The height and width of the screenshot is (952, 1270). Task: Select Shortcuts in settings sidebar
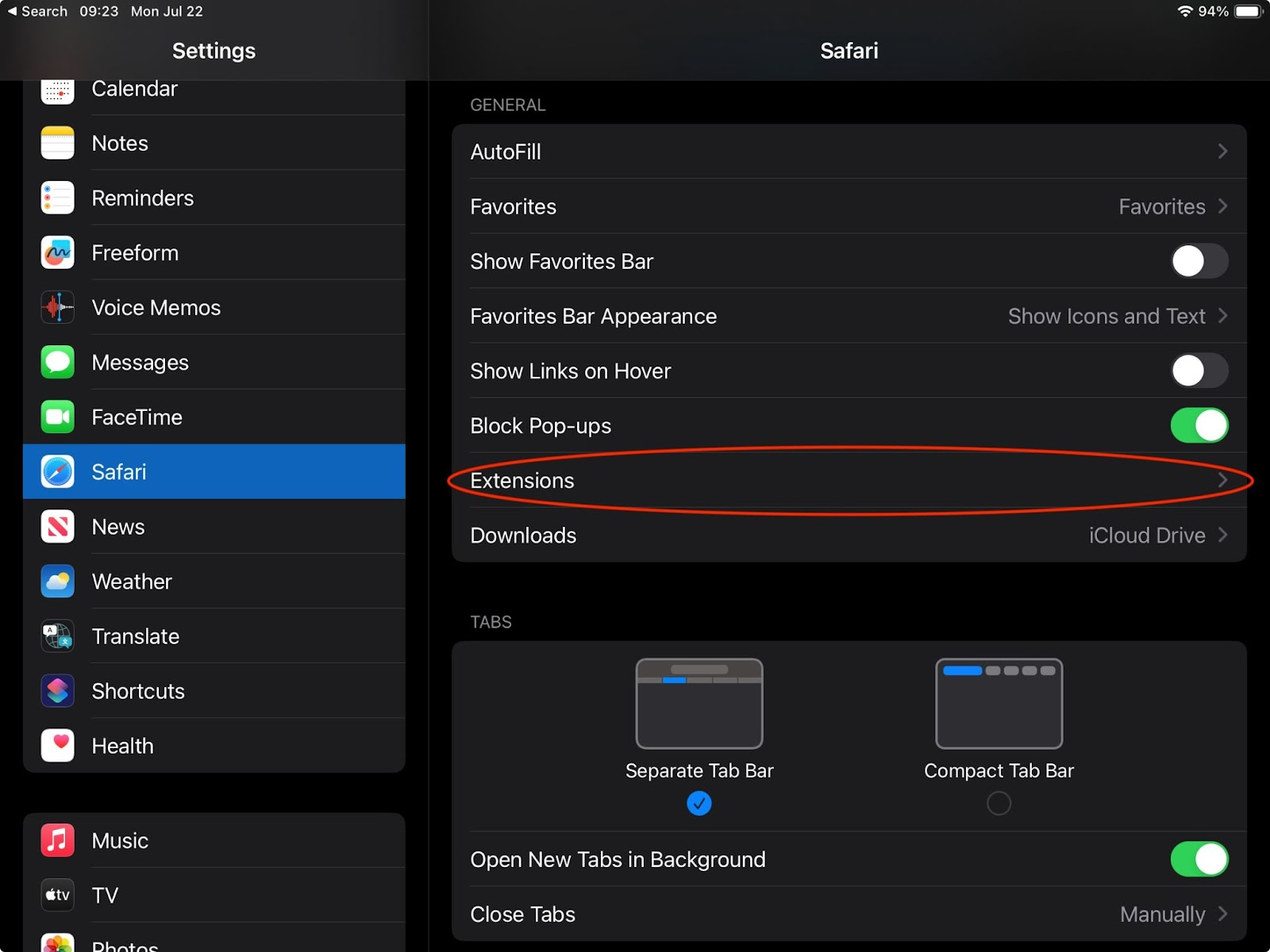214,690
